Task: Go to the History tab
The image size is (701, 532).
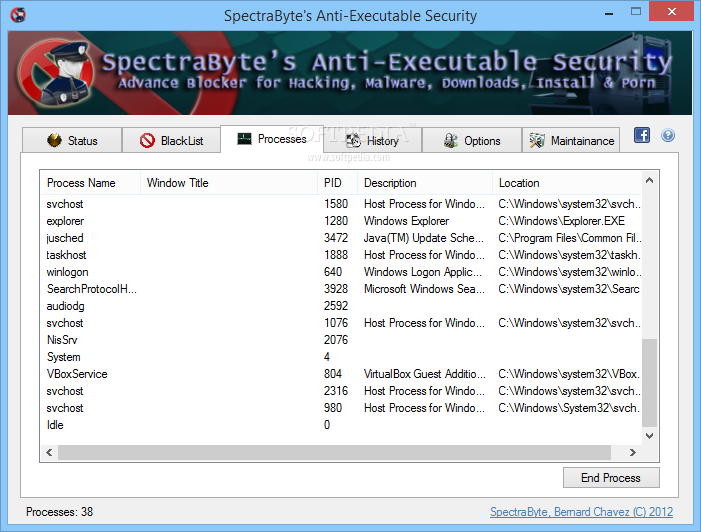Action: [372, 140]
